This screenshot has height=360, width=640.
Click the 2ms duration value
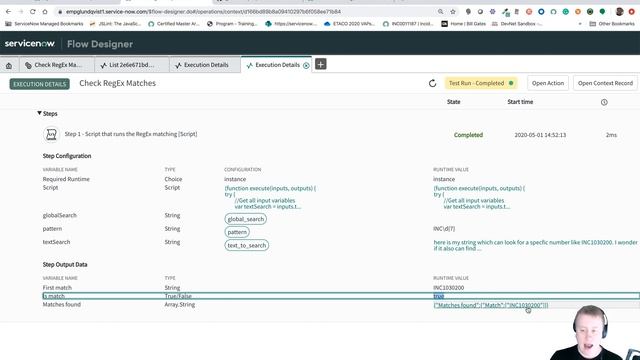611,135
